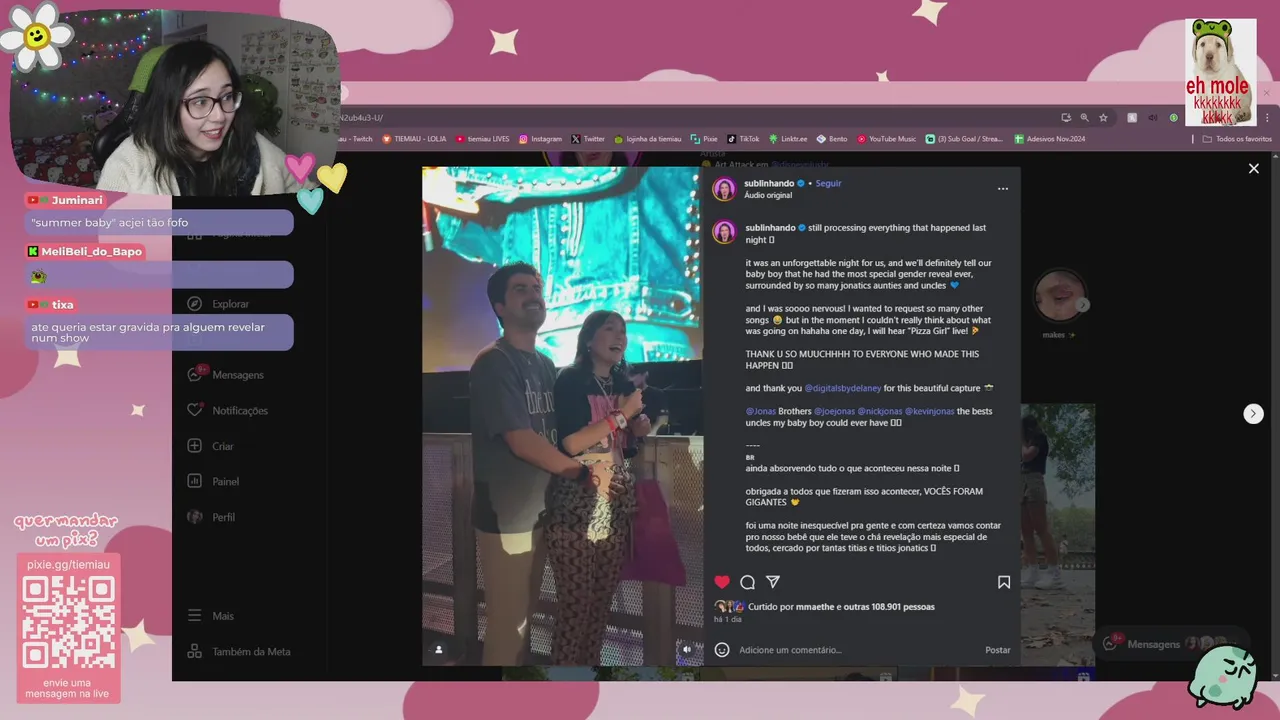Open Perfil in the Instagram sidebar
The width and height of the screenshot is (1280, 720).
(211, 517)
